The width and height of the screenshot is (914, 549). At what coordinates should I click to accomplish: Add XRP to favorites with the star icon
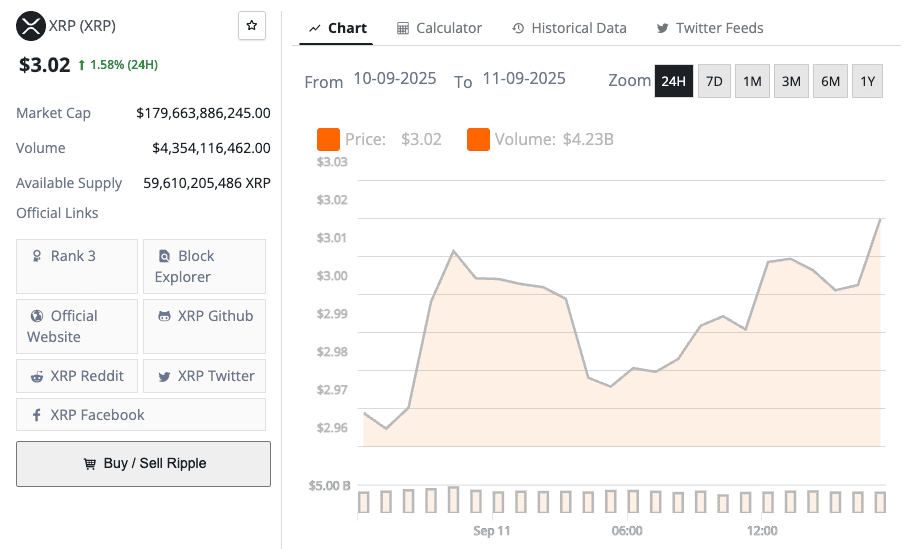252,26
